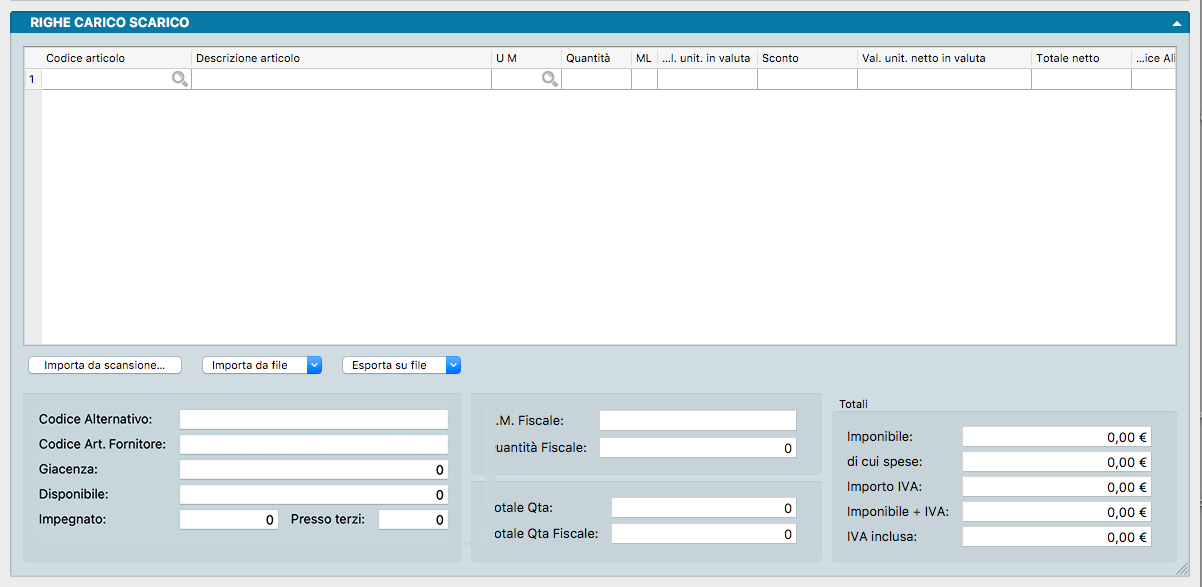Click the U M lookup magnifier icon
The image size is (1202, 587).
point(550,80)
